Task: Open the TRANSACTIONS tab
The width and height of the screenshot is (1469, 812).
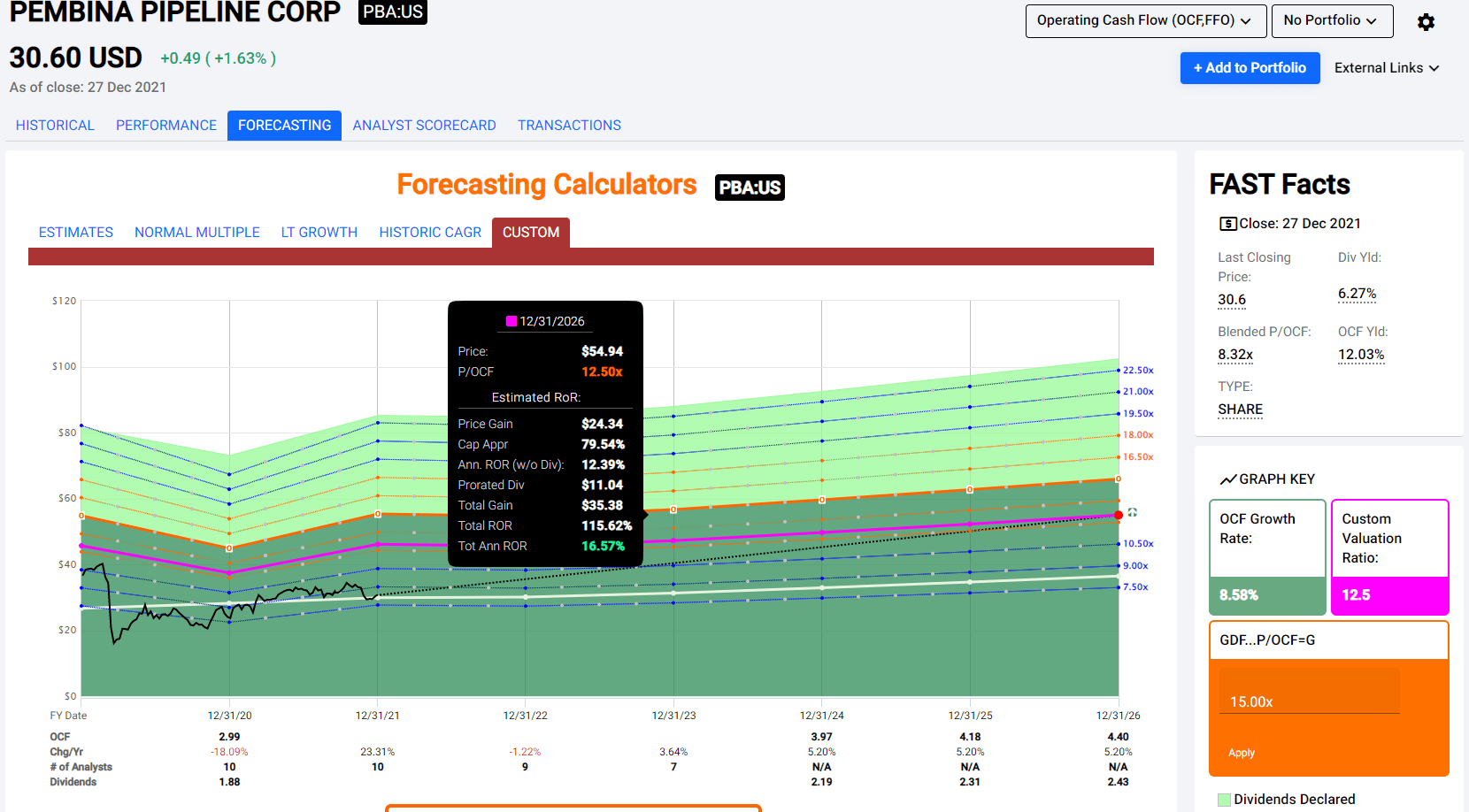Action: coord(569,126)
